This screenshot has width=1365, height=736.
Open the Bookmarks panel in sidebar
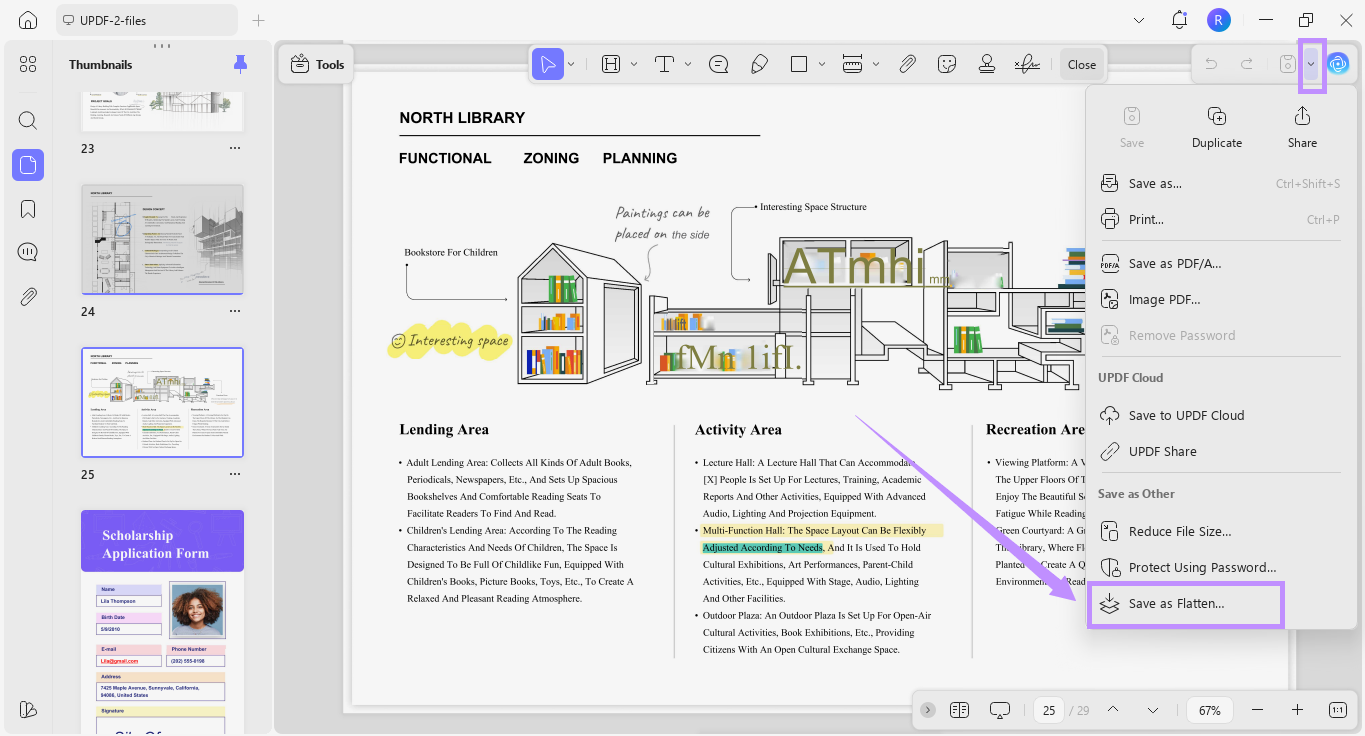(x=28, y=209)
